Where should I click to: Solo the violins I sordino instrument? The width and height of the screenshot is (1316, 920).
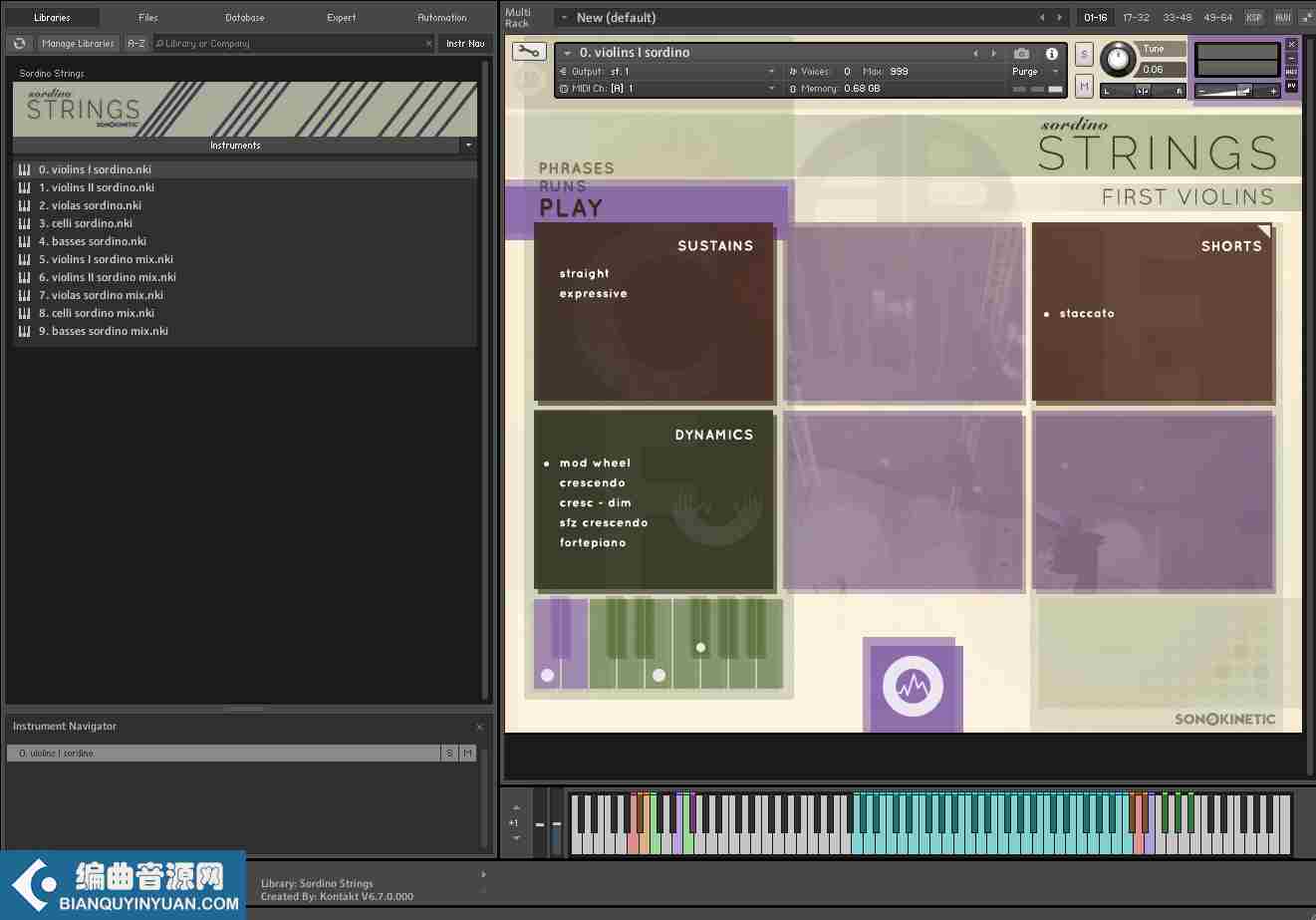tap(1084, 55)
